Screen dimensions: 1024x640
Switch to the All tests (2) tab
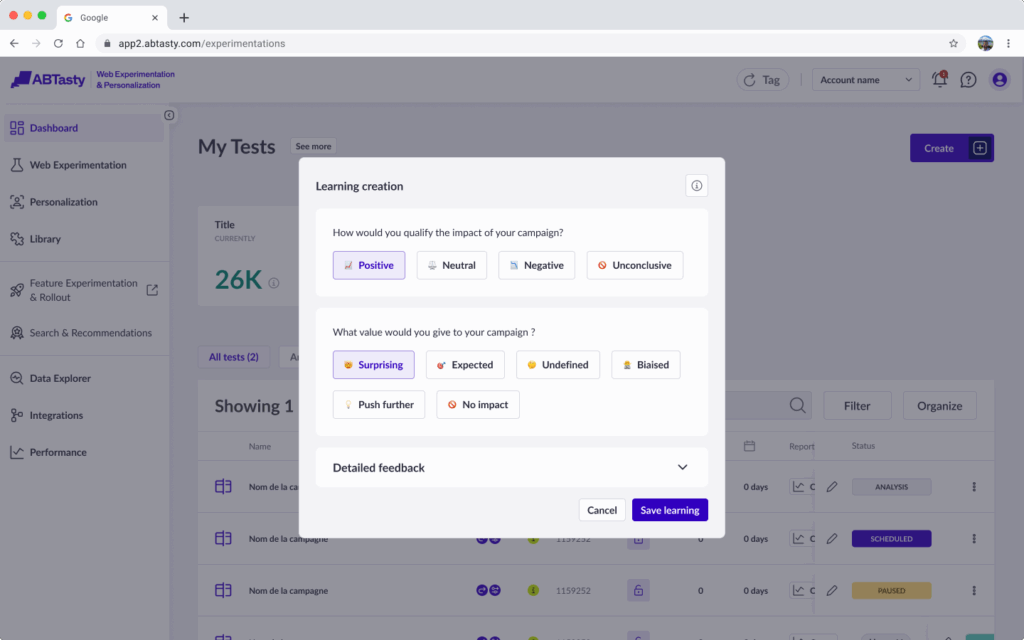pyautogui.click(x=233, y=357)
